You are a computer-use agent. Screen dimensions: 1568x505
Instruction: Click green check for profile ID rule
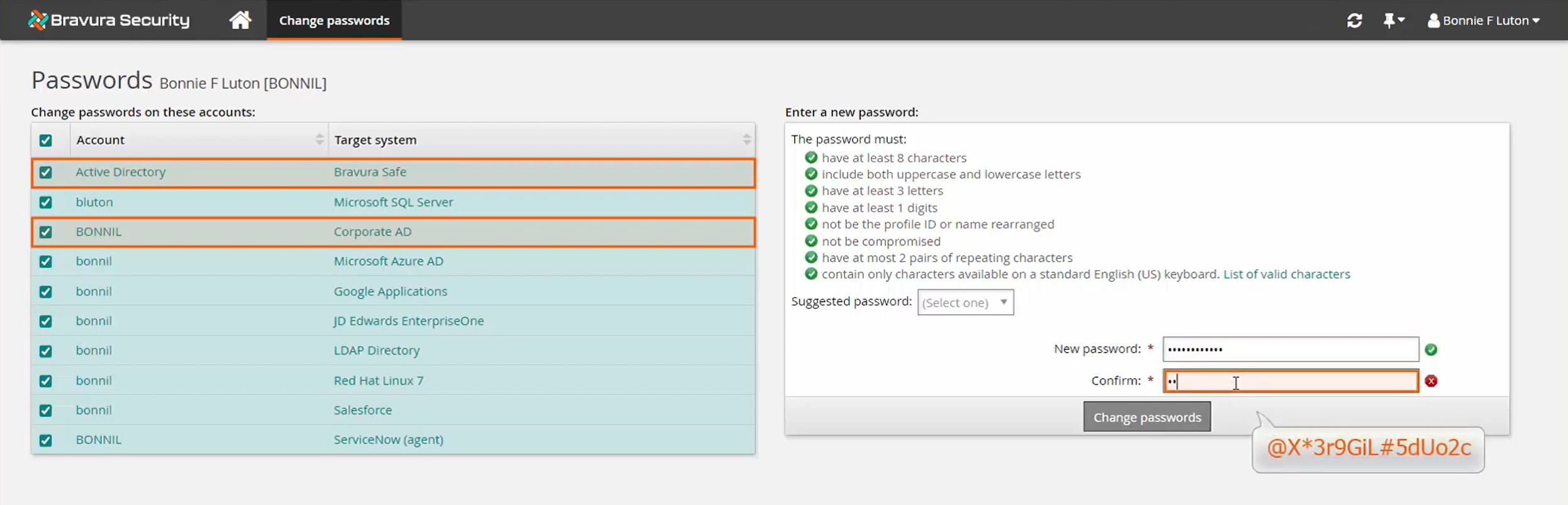click(x=811, y=224)
